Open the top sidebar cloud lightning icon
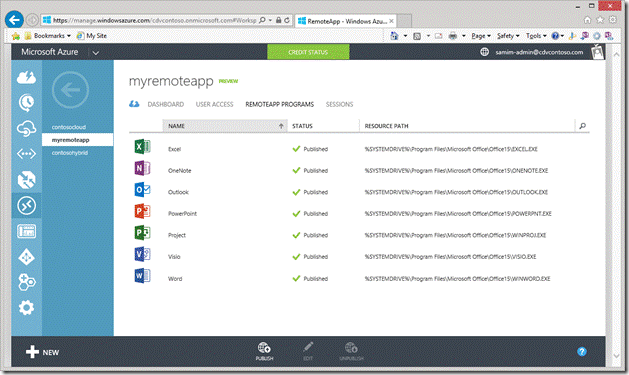 click(x=26, y=77)
